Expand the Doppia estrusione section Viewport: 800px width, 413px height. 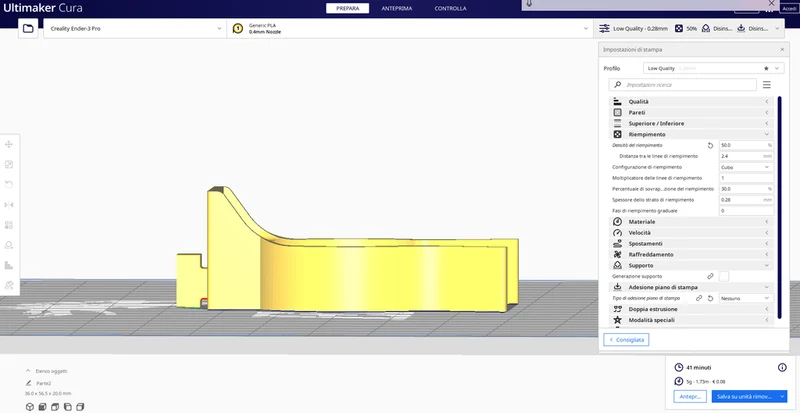point(691,309)
